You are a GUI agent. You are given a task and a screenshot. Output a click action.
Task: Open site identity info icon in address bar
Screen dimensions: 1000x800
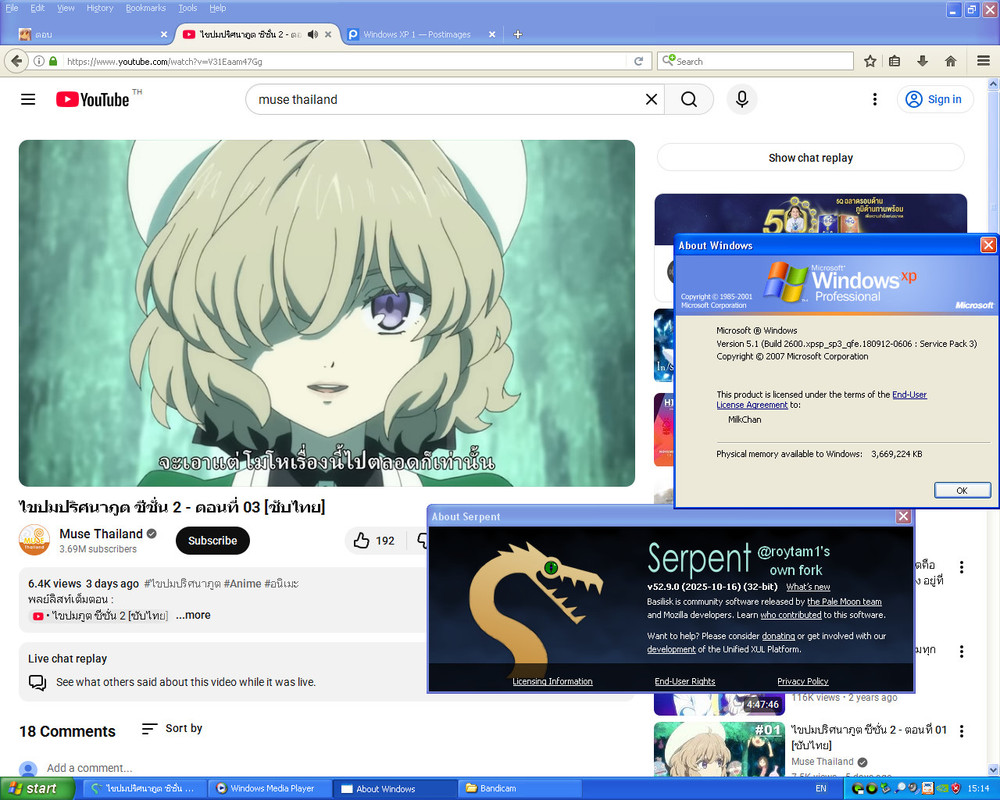tap(39, 61)
